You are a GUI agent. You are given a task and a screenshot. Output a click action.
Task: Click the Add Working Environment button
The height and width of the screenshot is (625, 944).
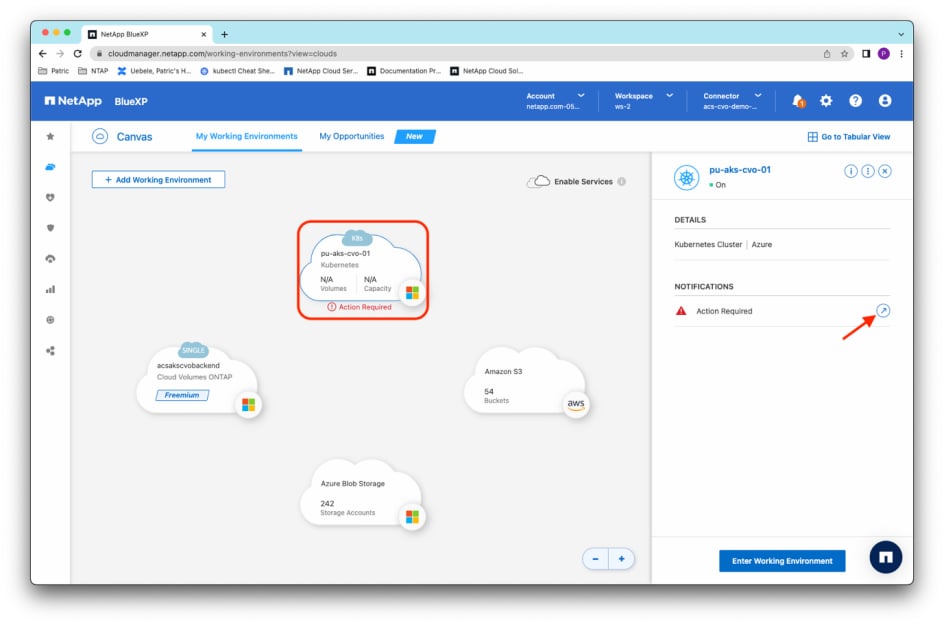click(158, 179)
